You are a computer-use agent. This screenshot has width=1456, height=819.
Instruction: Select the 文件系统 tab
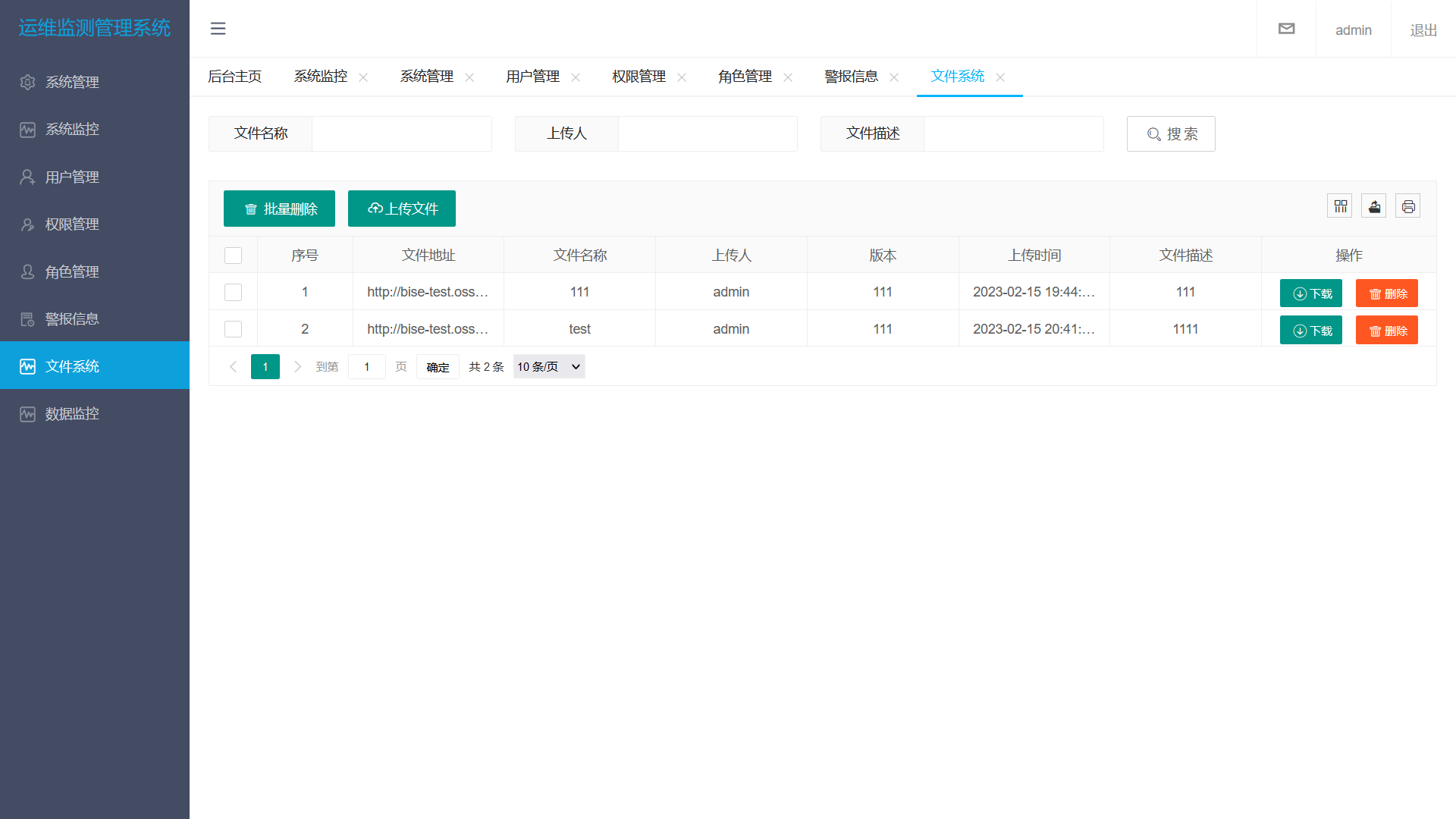click(x=958, y=77)
